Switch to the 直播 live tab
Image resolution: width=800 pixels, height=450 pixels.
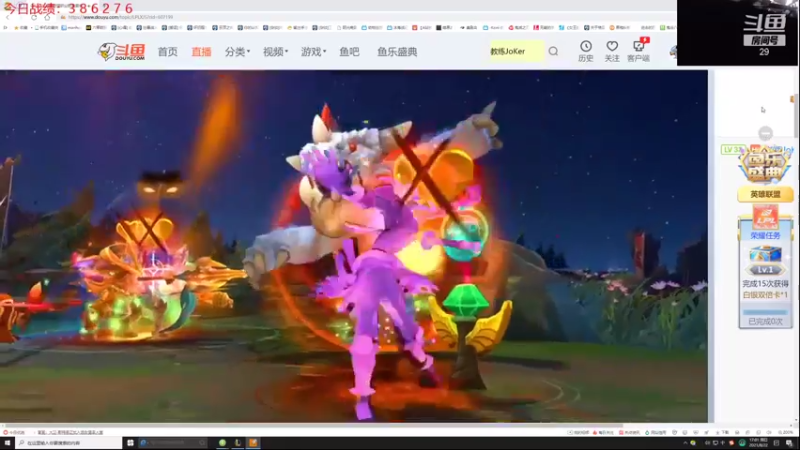[x=201, y=52]
